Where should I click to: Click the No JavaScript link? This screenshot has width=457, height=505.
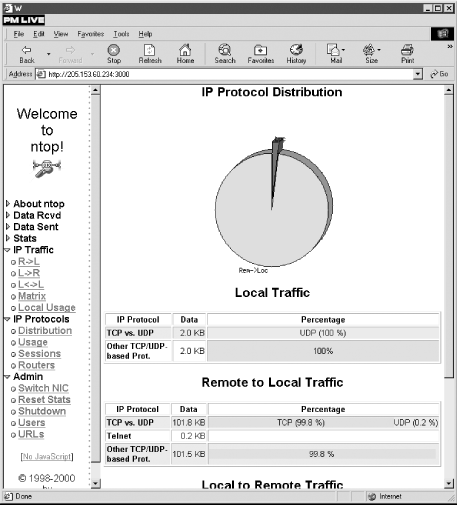coord(47,456)
